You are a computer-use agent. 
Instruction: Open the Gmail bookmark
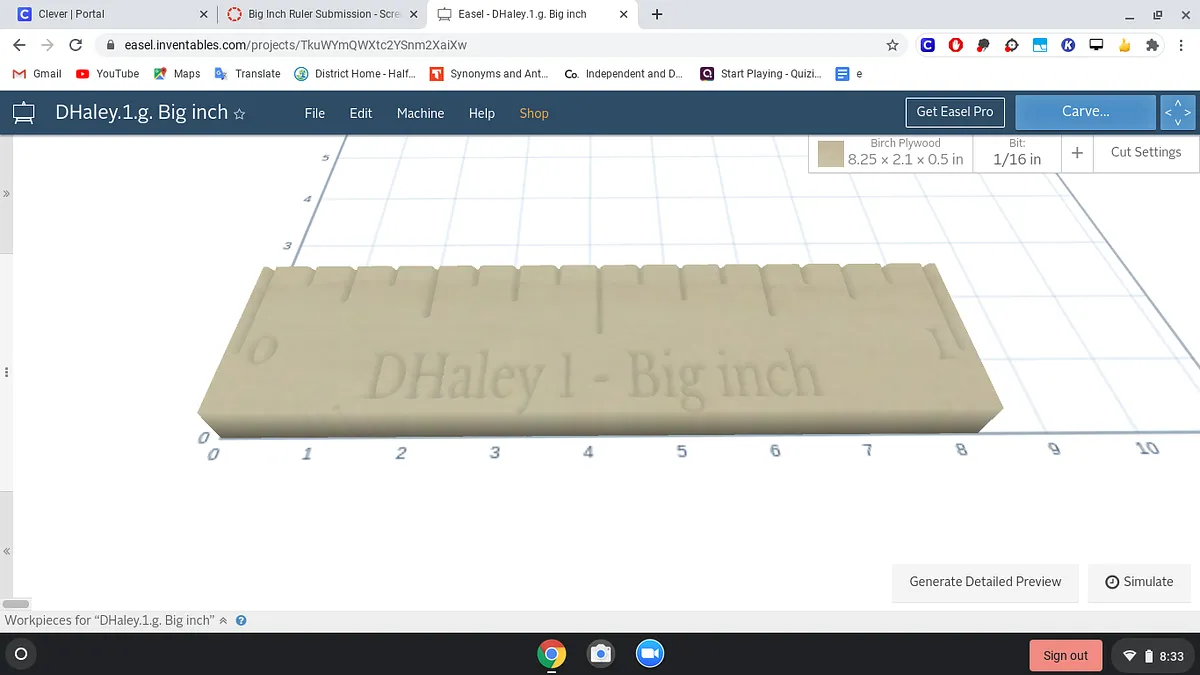(x=36, y=74)
